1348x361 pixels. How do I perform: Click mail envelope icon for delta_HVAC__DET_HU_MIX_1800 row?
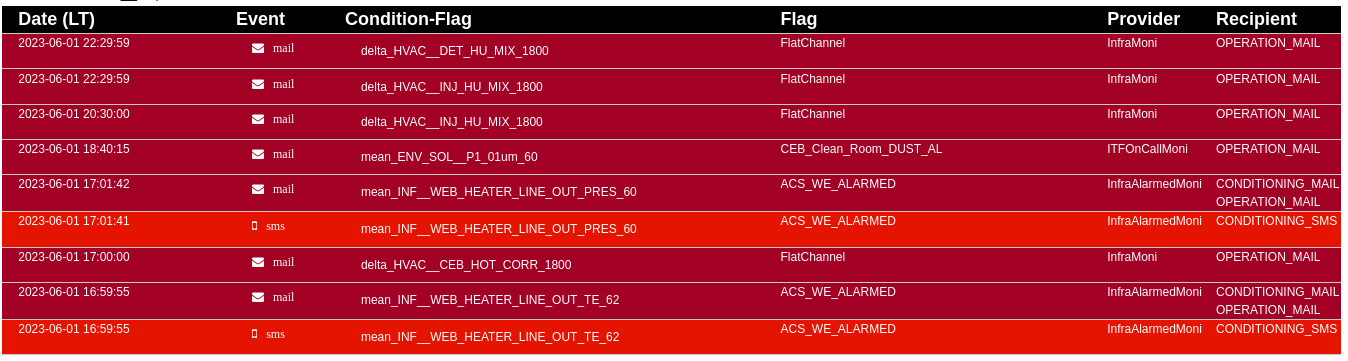click(x=258, y=48)
